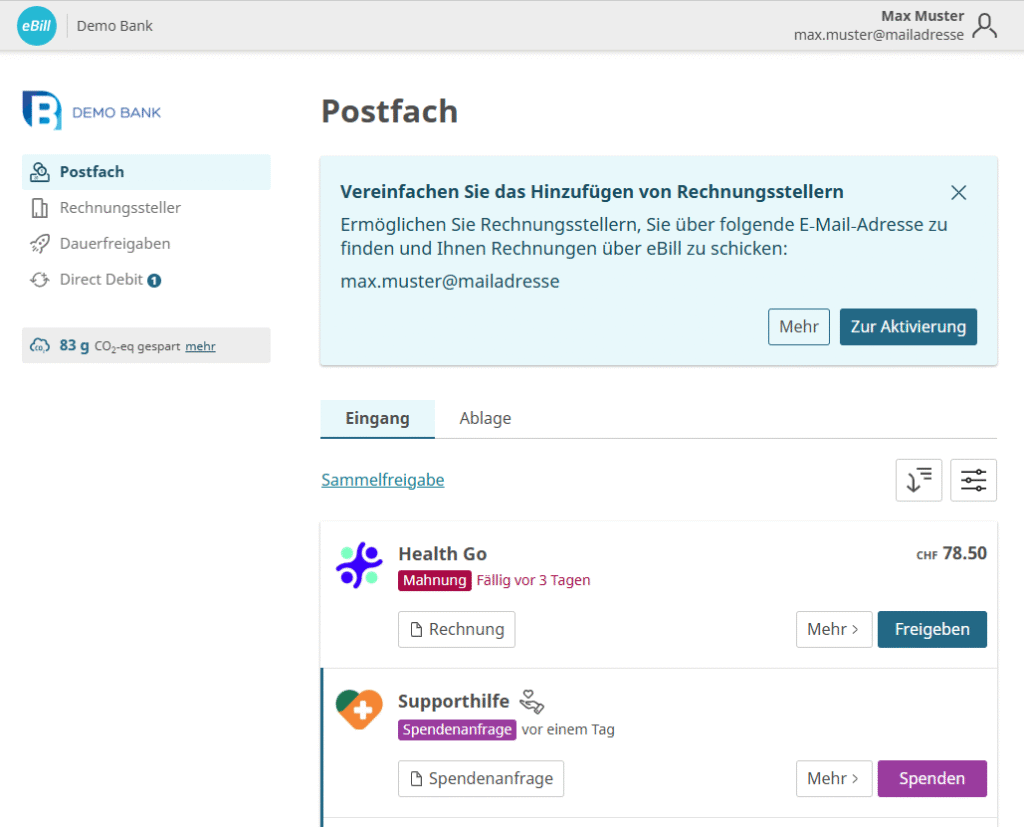Click the 83 g CO2-eq gespart text
The image size is (1024, 827).
(120, 346)
